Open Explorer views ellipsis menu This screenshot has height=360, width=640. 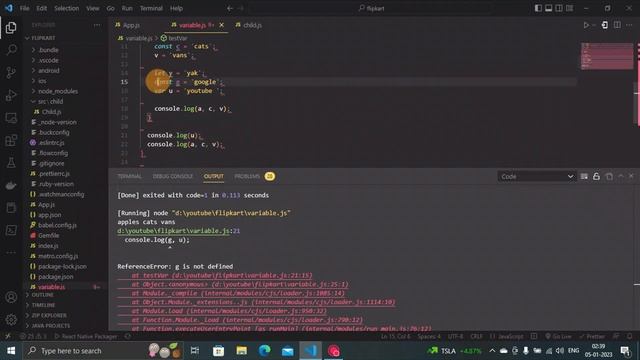pos(97,25)
